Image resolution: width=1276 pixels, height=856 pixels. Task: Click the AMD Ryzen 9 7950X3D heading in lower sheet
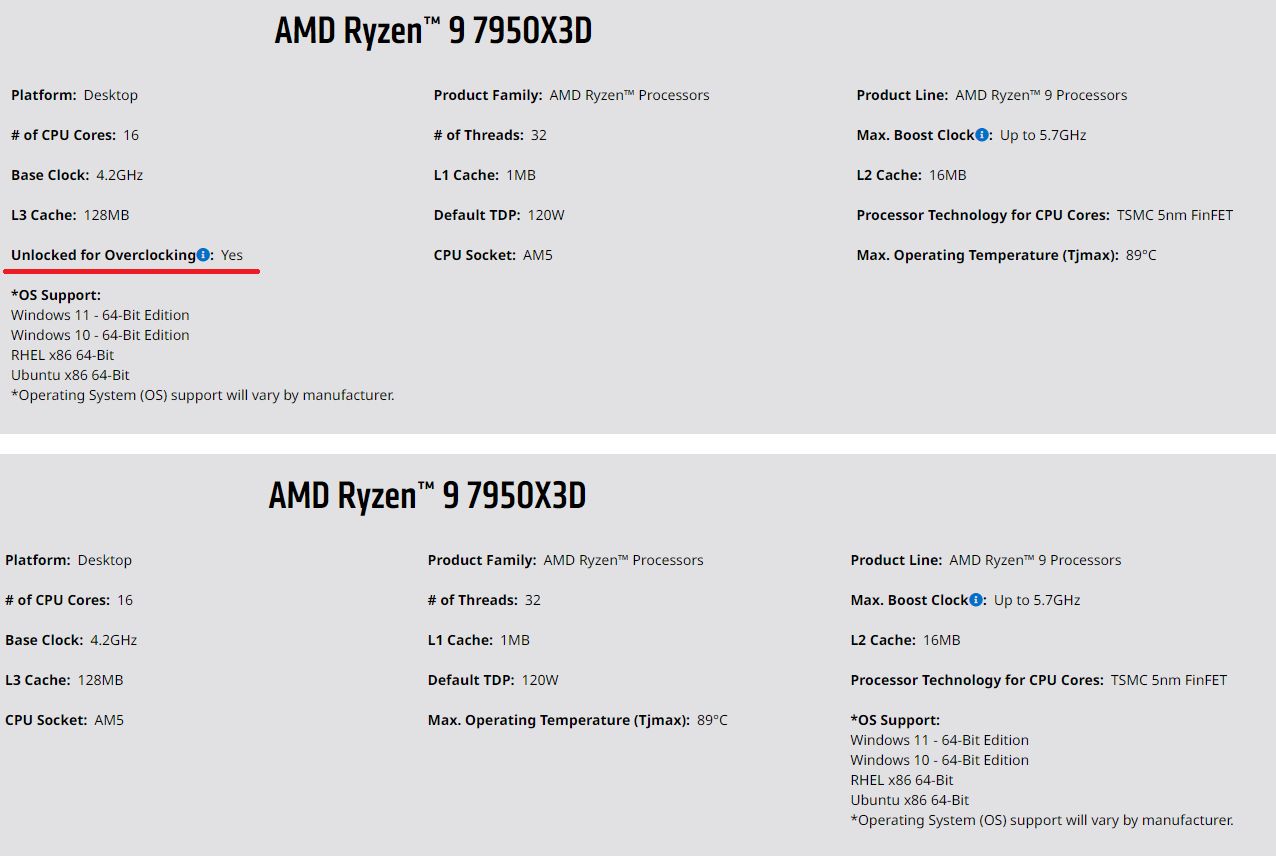point(427,497)
